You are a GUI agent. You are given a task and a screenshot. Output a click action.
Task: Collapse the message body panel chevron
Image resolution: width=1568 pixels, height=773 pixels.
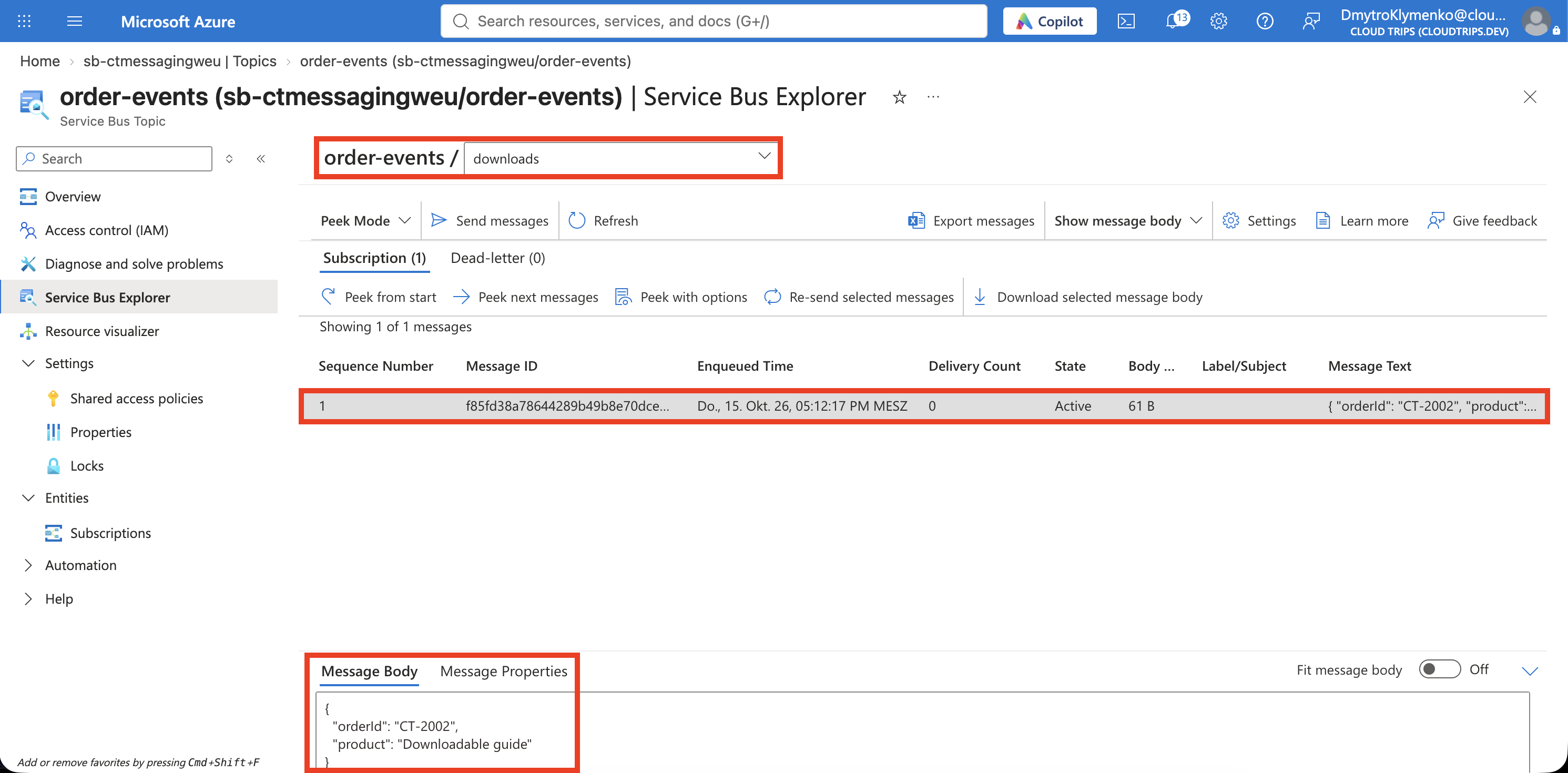pos(1530,671)
